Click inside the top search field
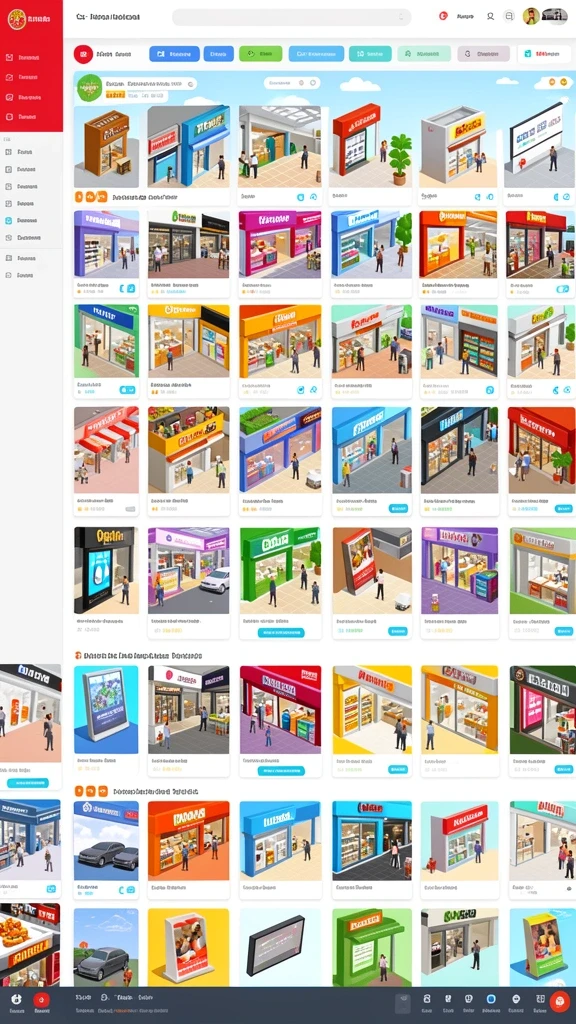Viewport: 576px width, 1024px height. tap(291, 17)
